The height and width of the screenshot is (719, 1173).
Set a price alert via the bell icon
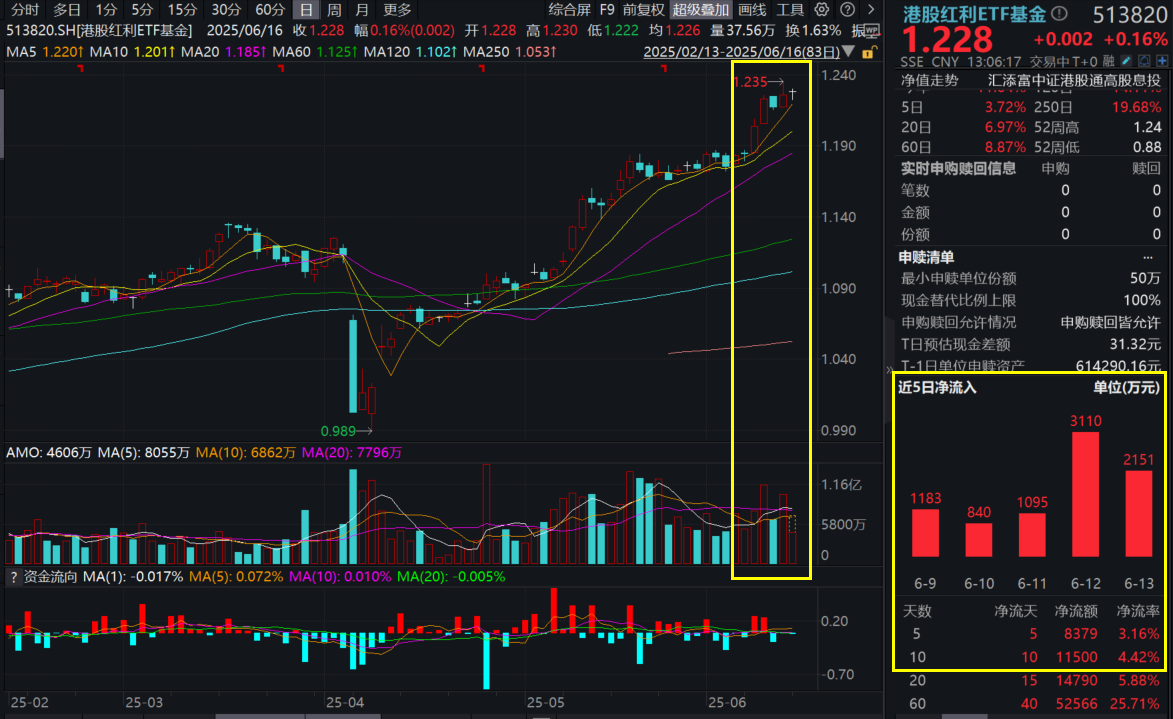tap(1143, 60)
